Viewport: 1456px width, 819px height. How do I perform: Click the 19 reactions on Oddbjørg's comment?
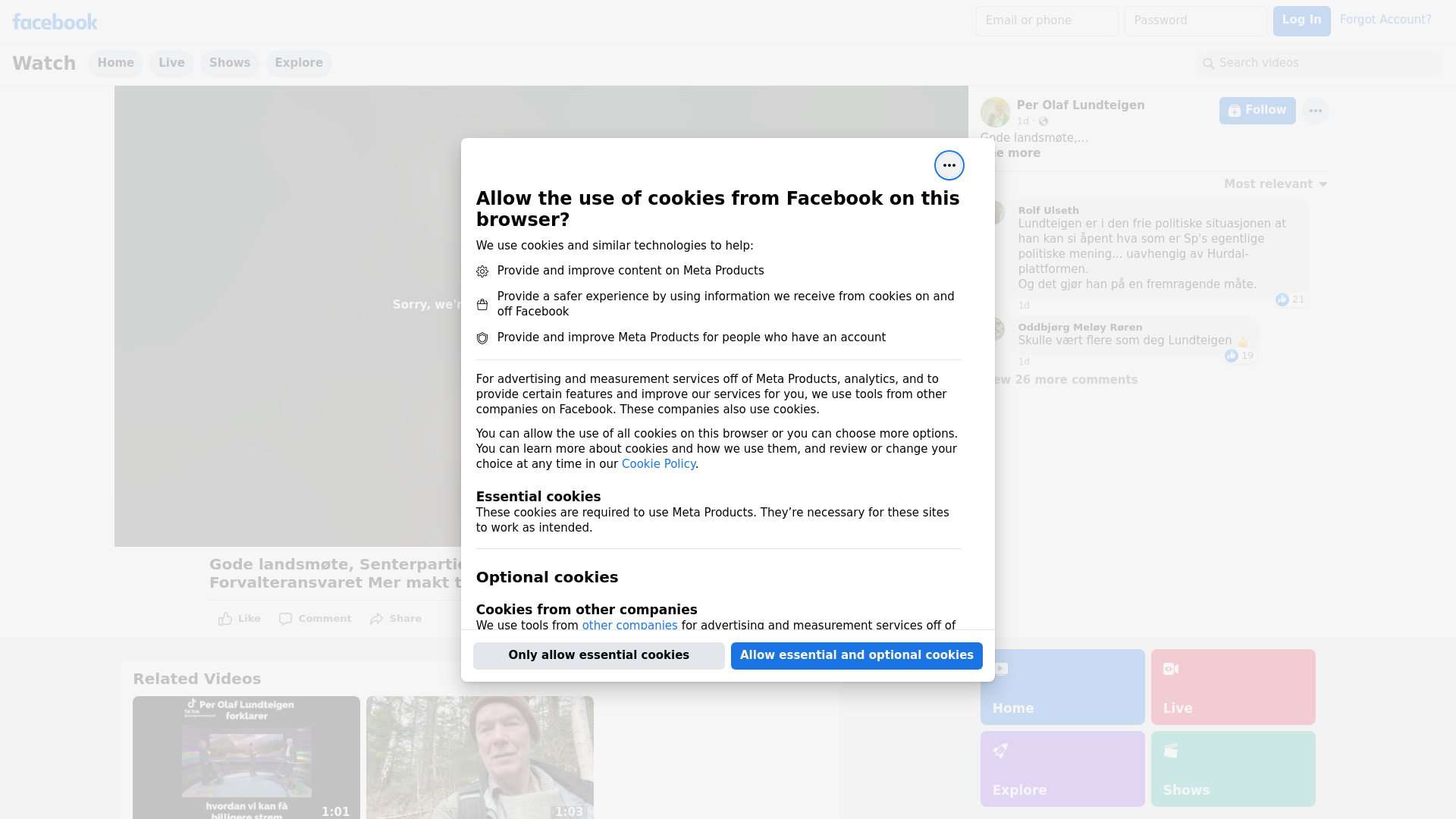(1239, 356)
